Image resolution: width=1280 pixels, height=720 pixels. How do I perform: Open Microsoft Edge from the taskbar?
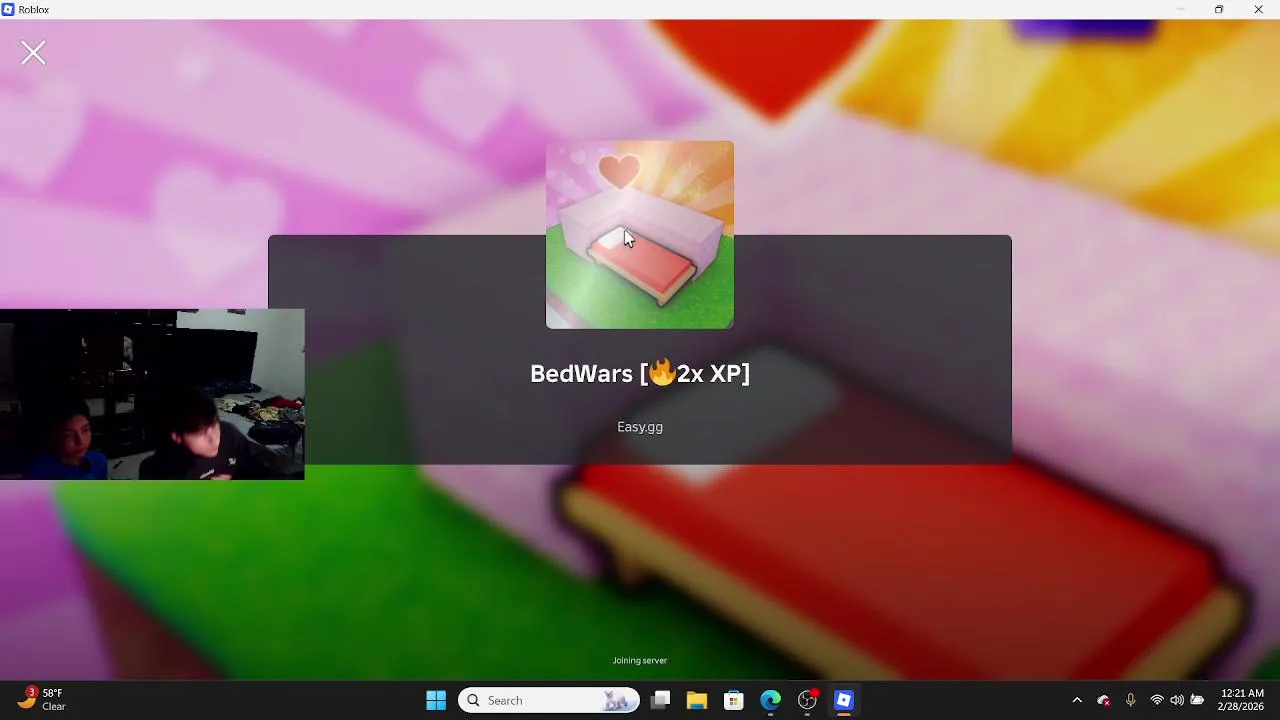click(770, 700)
